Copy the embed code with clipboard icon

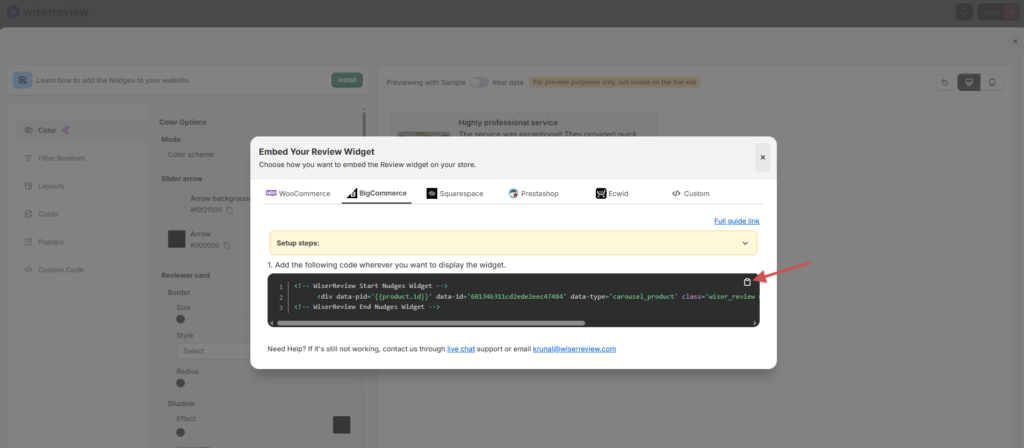(x=747, y=282)
